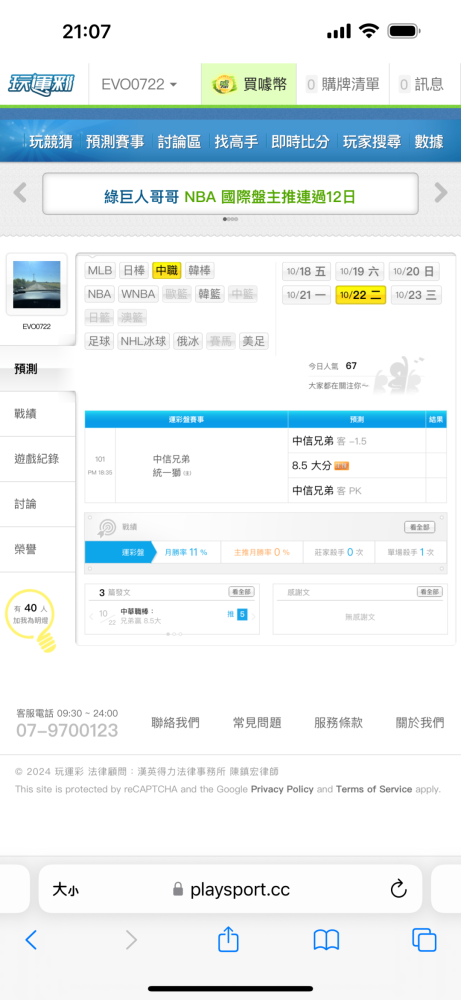Open the 預測 sidebar tab

[x=37, y=369]
